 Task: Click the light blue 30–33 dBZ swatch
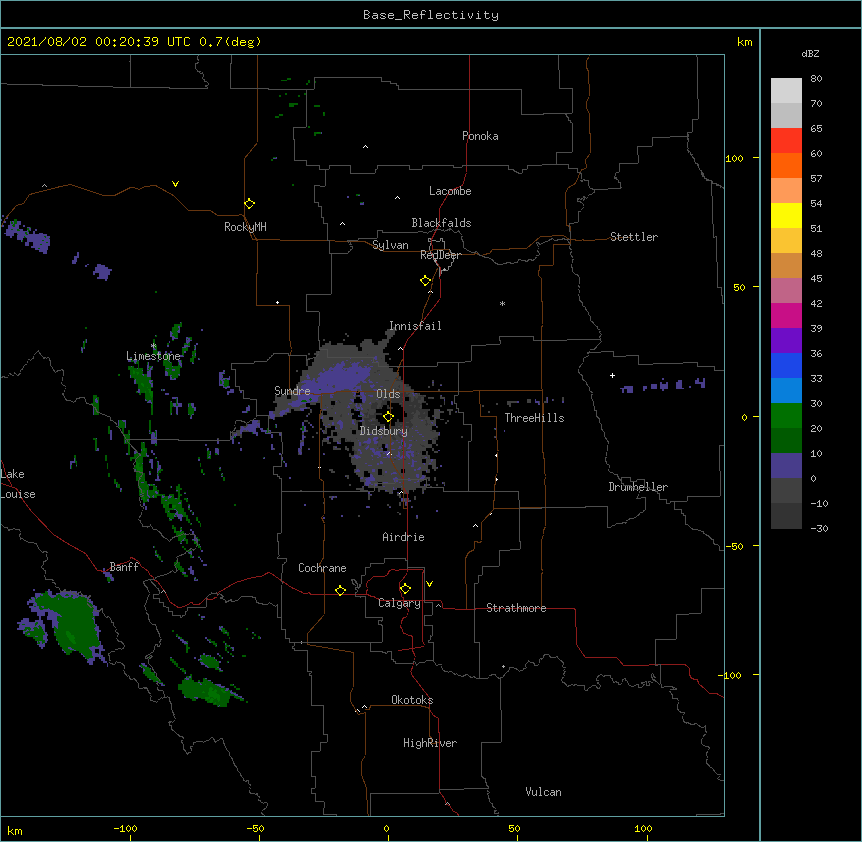786,390
